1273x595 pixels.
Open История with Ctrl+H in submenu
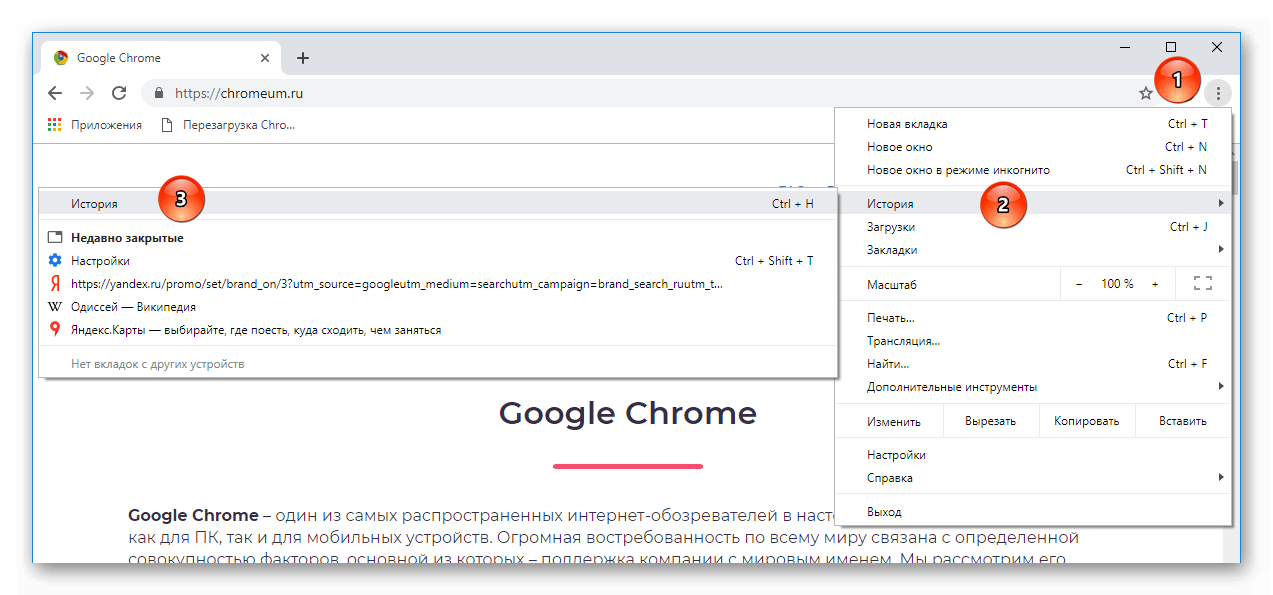point(438,204)
